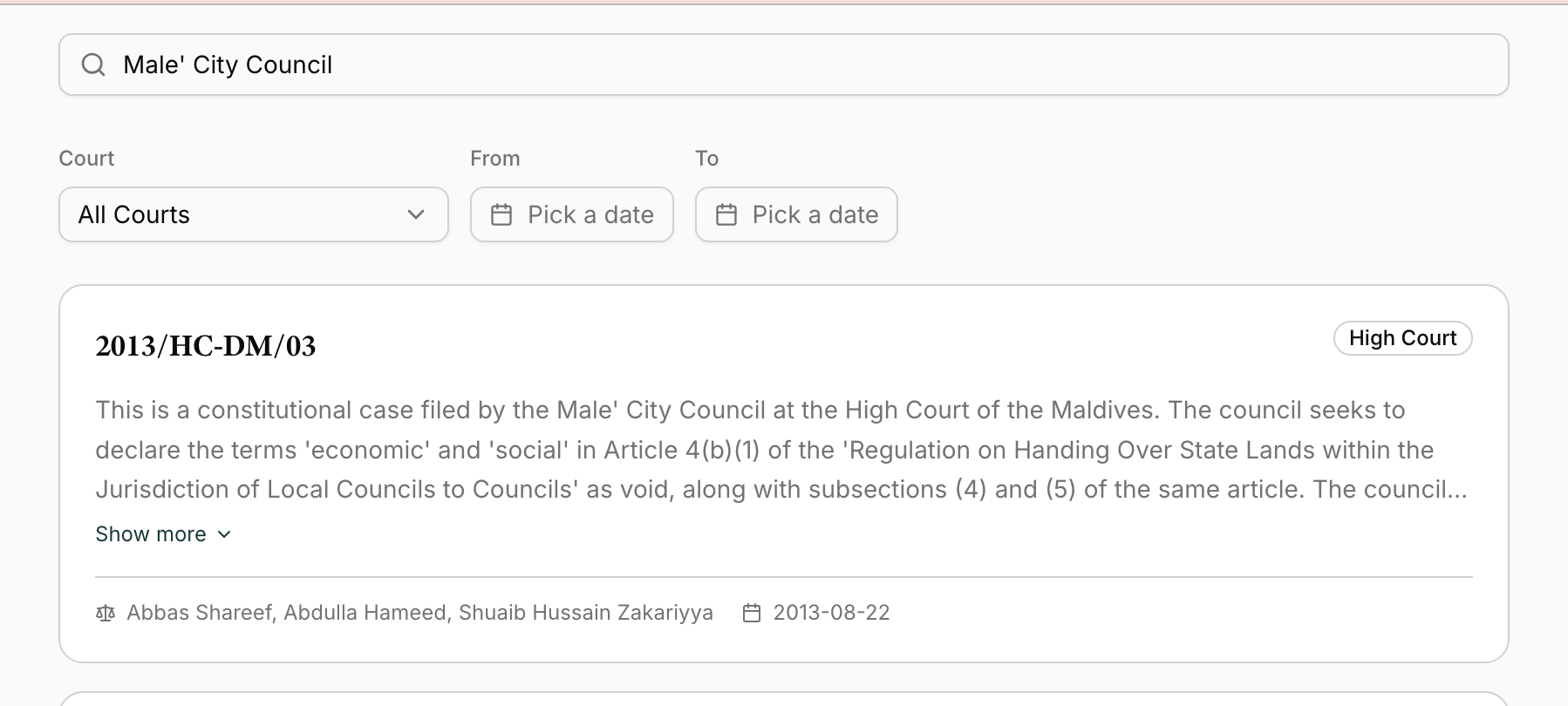
Task: Open the To date 'Pick a date' button
Action: click(x=796, y=214)
